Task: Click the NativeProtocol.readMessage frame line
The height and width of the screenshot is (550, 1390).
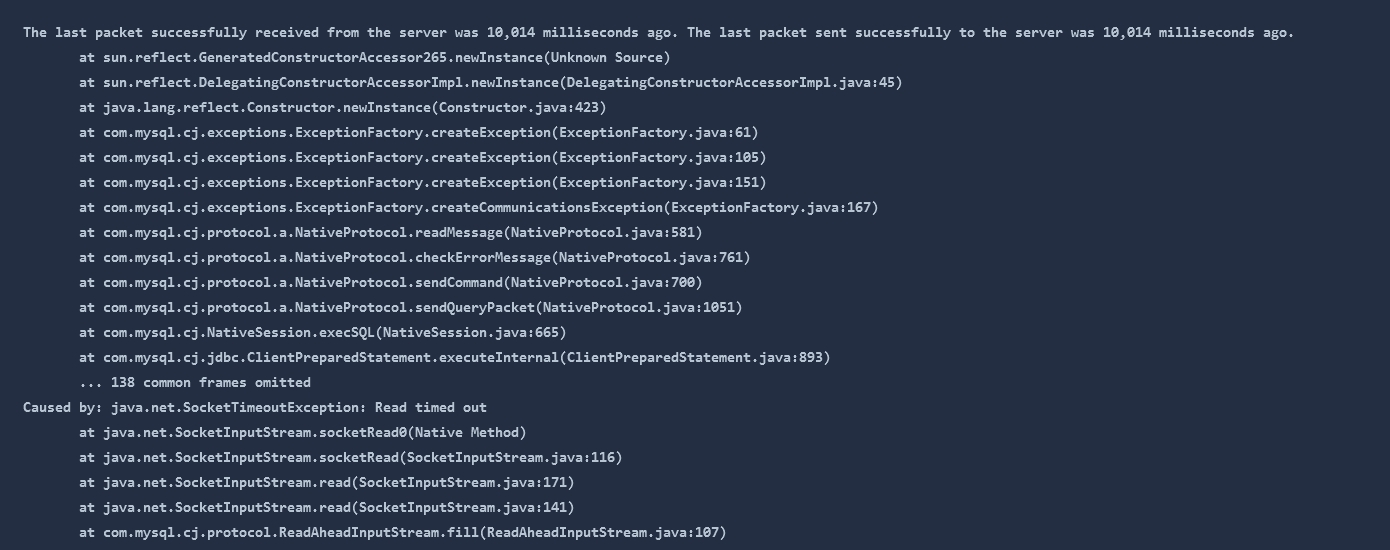Action: pyautogui.click(x=391, y=233)
